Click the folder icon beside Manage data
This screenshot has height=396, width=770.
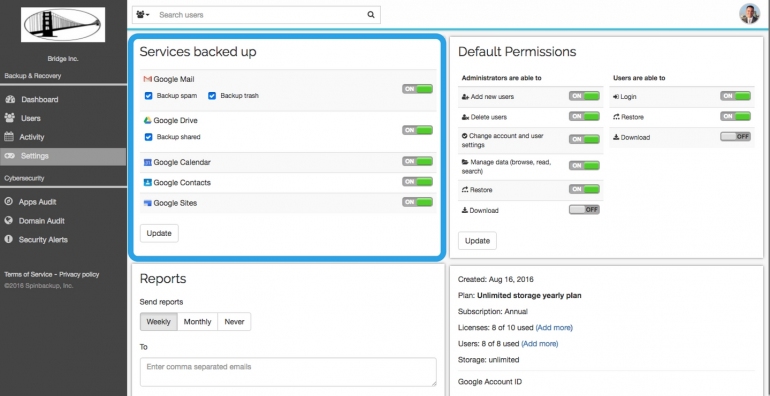465,162
